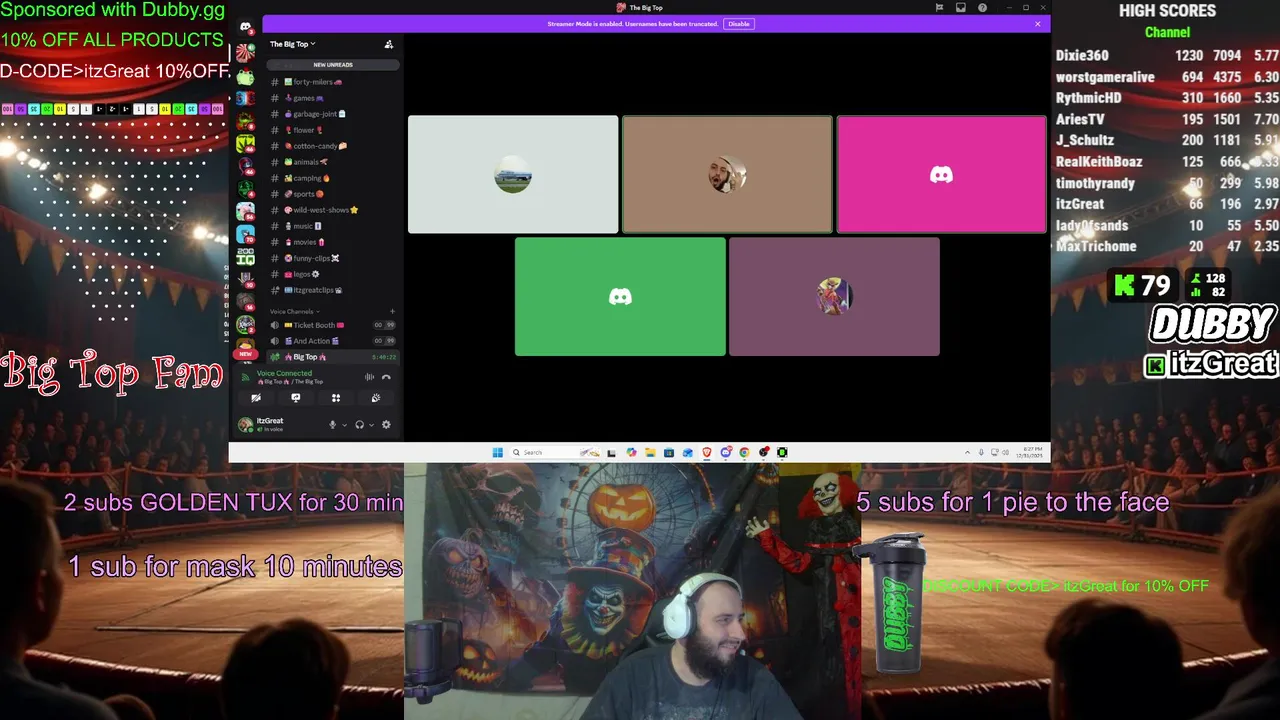Join the And Action voice channel
This screenshot has width=1280, height=720.
[332, 341]
